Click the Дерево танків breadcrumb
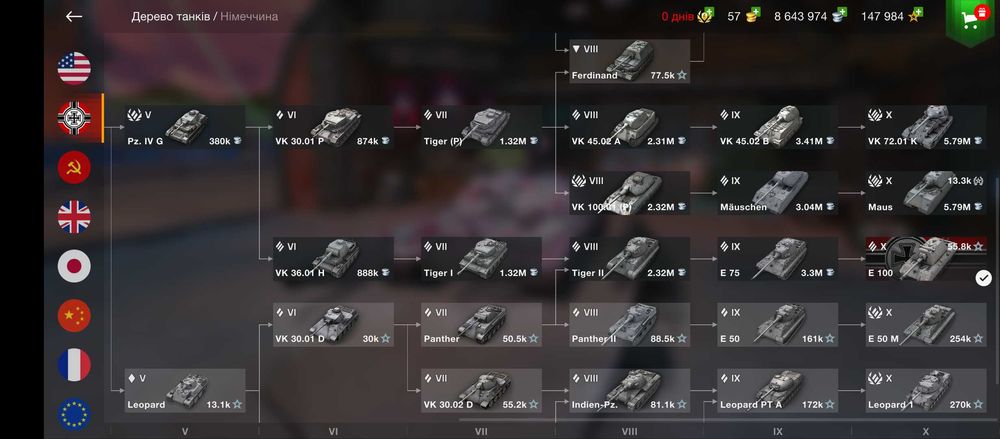 coord(170,17)
